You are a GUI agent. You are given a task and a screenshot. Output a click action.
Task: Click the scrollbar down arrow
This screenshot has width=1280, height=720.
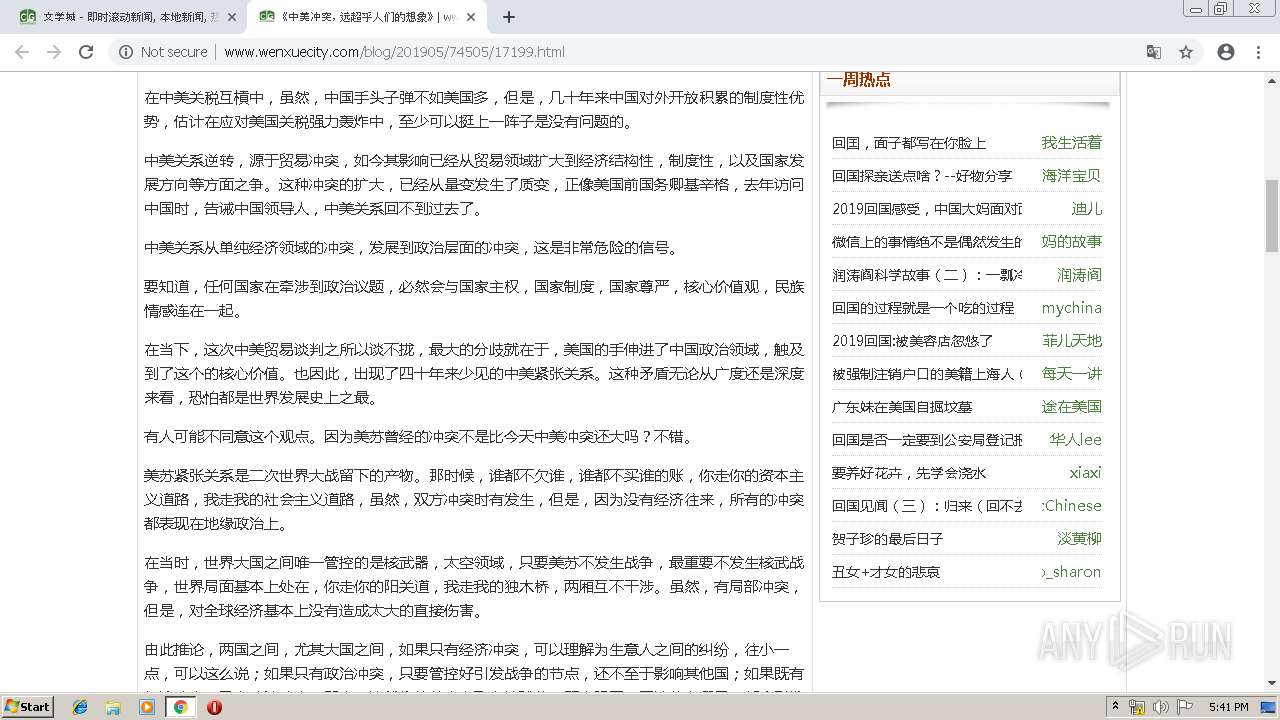[x=1271, y=684]
